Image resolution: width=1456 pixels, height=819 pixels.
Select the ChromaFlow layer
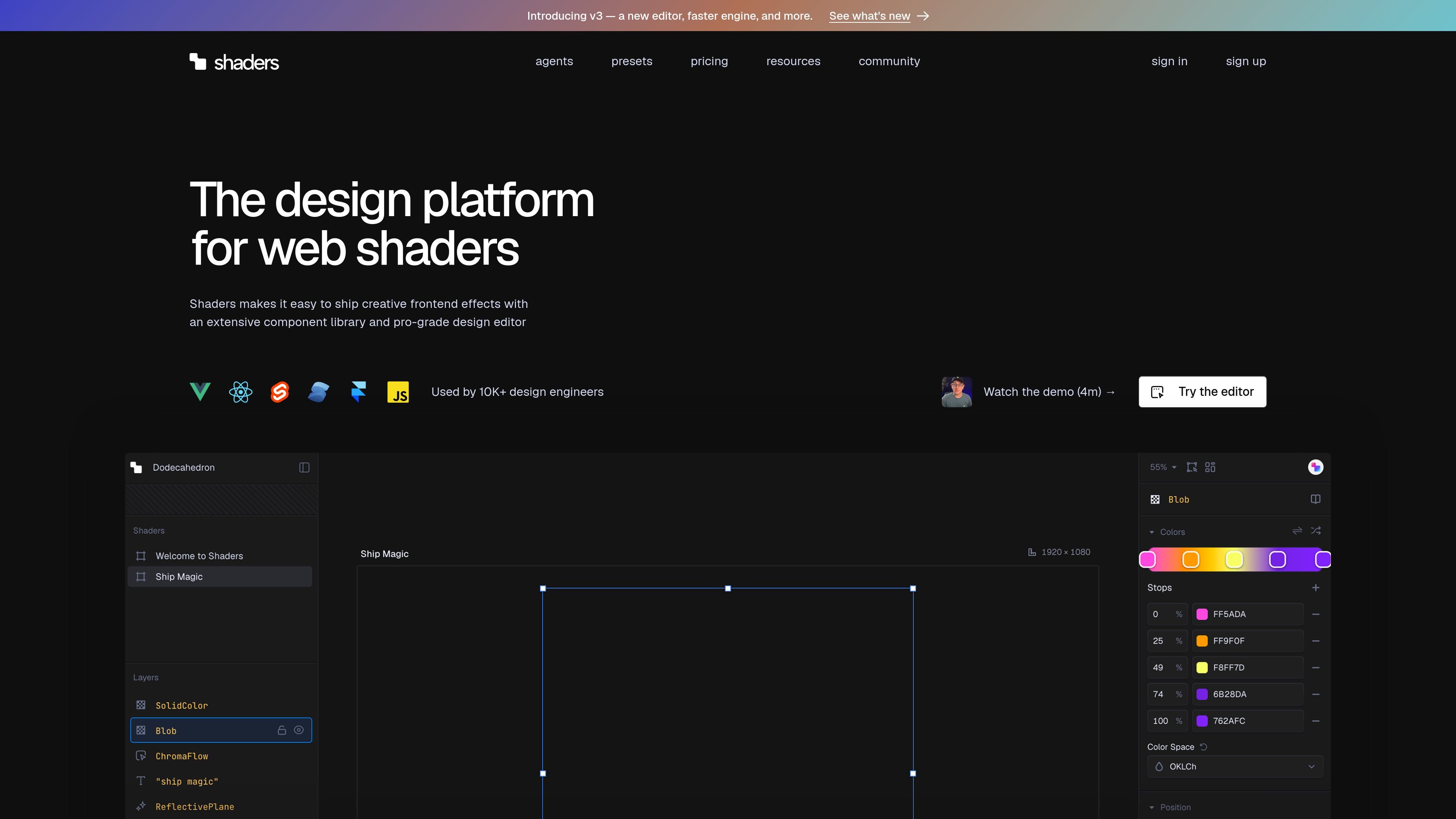click(221, 756)
